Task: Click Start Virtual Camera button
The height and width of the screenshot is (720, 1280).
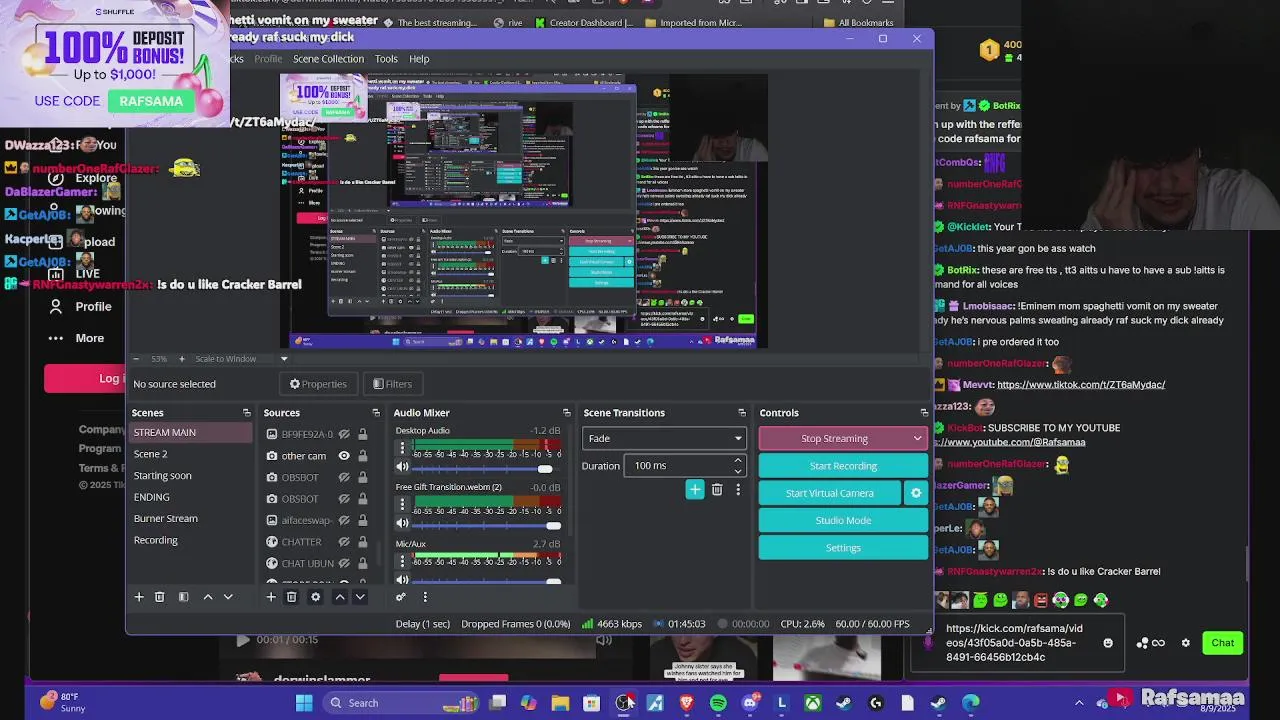Action: [x=830, y=493]
